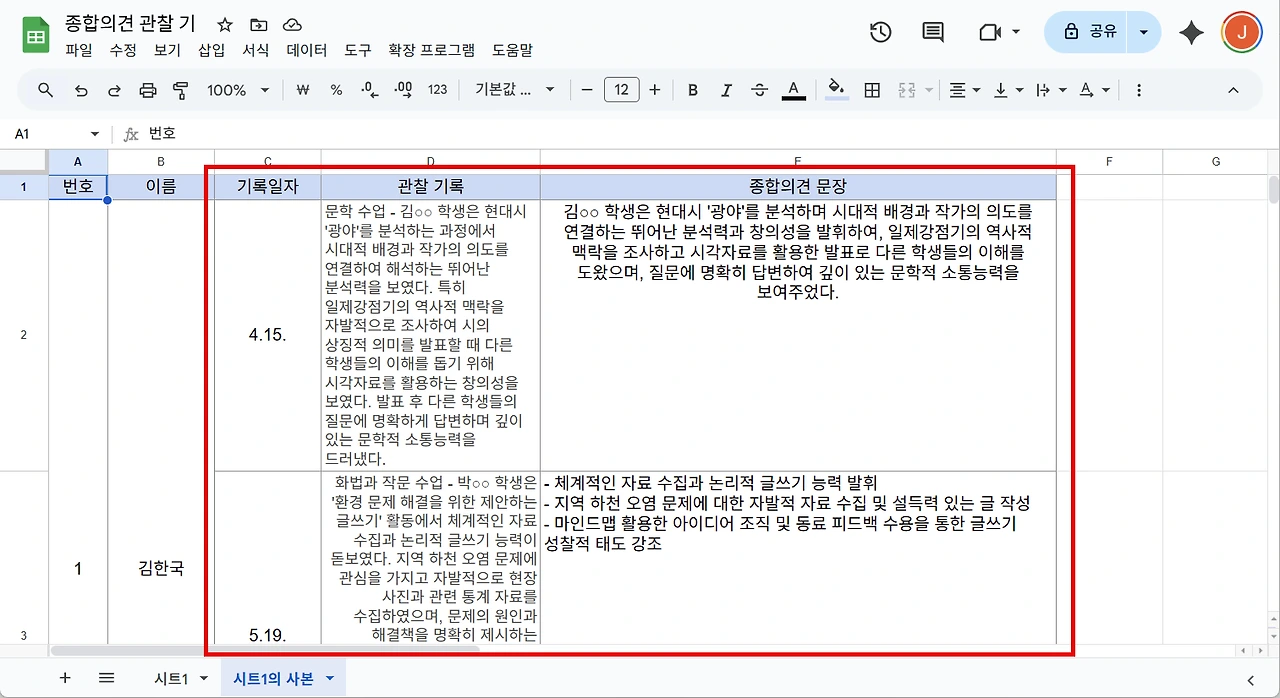Click the font size input field
1280x698 pixels.
point(621,90)
